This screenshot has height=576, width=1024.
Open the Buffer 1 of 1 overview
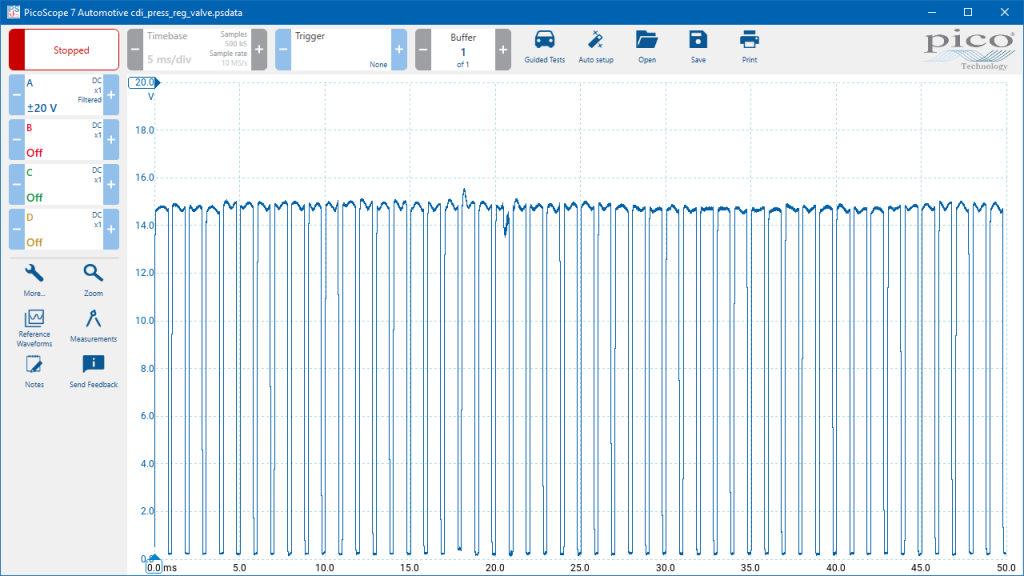click(463, 50)
